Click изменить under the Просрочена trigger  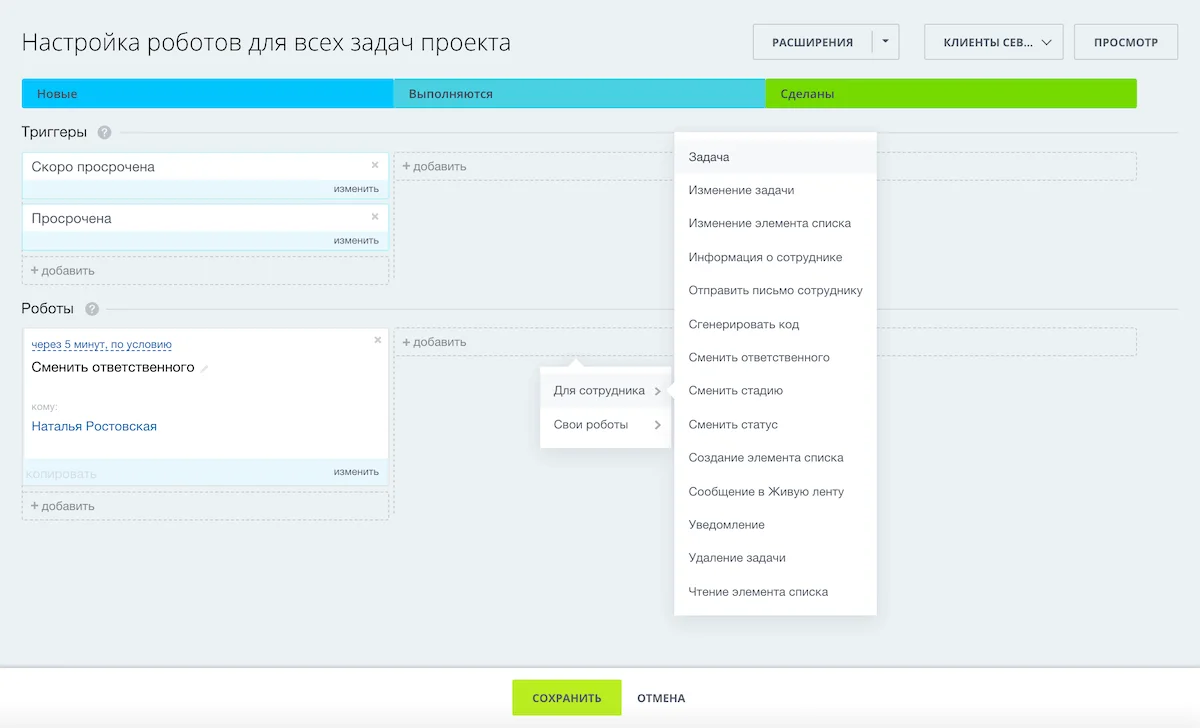pyautogui.click(x=356, y=240)
